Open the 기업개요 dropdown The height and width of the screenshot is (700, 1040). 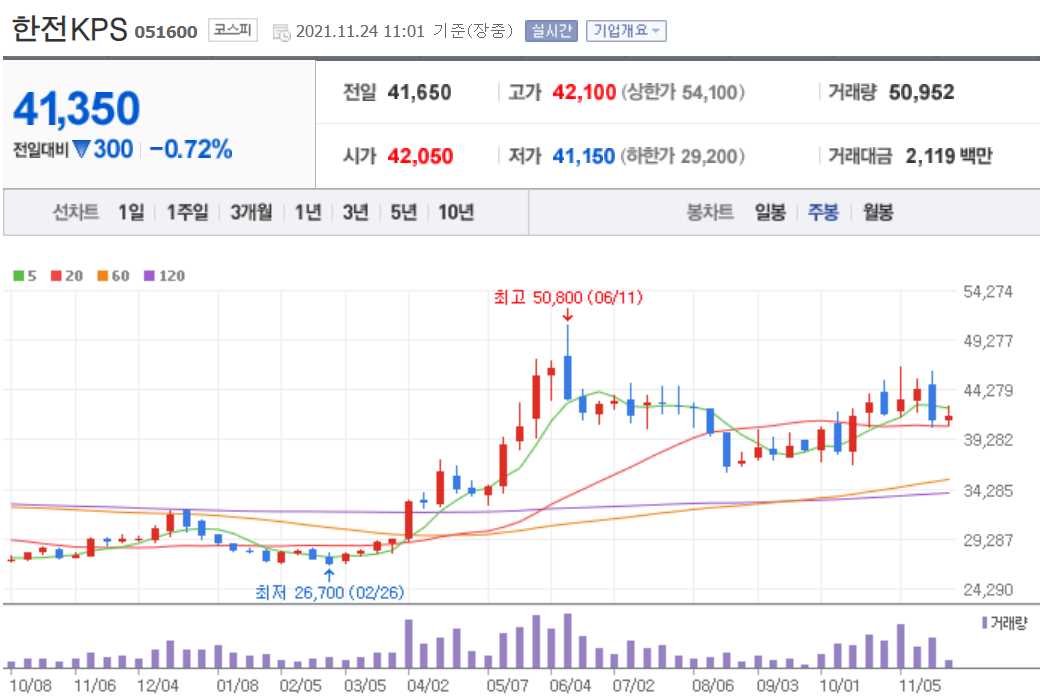click(626, 31)
